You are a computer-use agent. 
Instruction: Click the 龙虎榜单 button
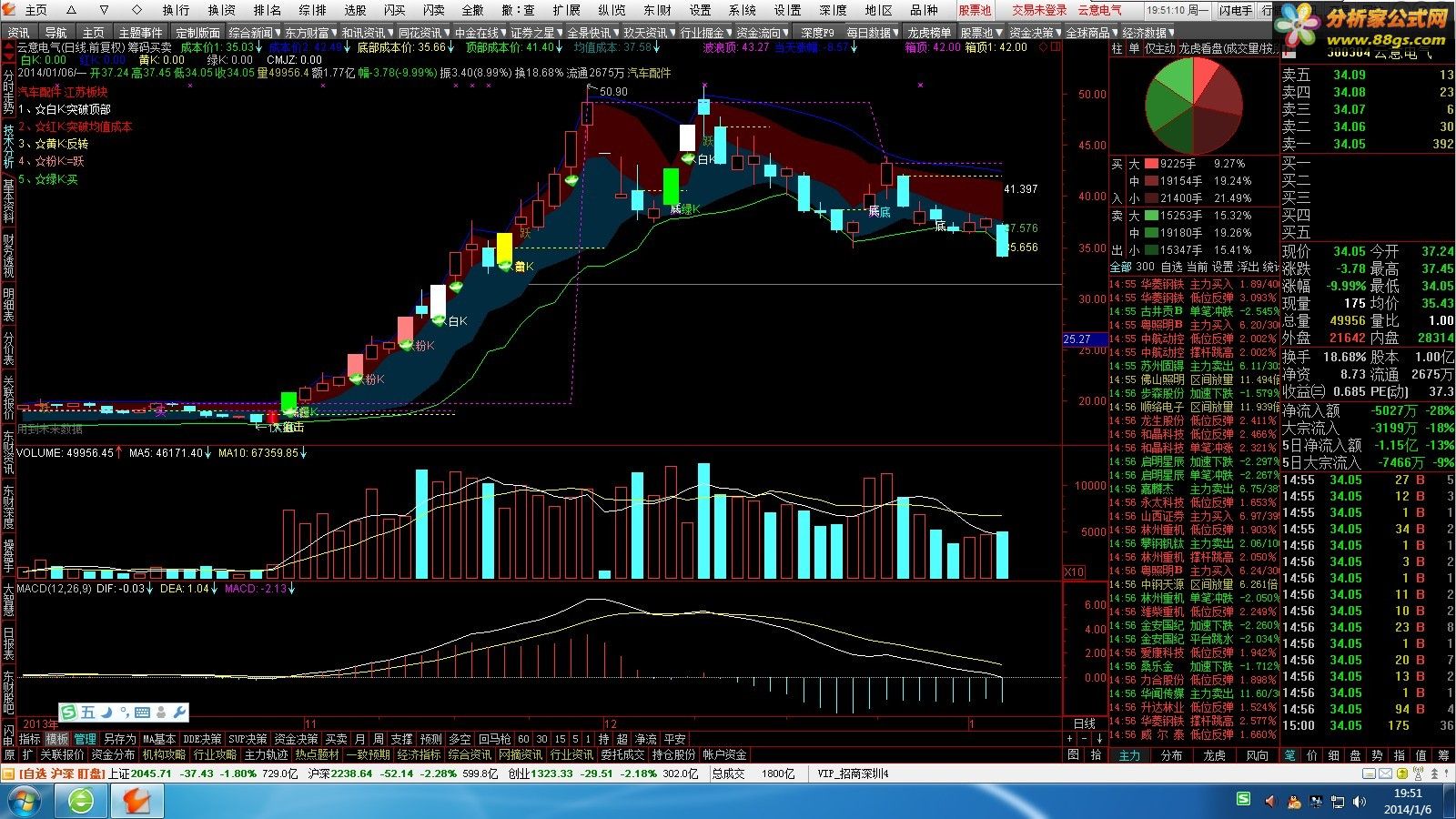click(929, 32)
